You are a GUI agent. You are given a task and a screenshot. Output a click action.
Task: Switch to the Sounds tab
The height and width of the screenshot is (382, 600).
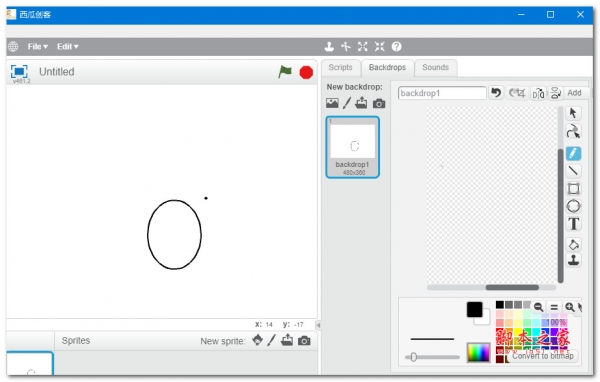click(x=435, y=67)
